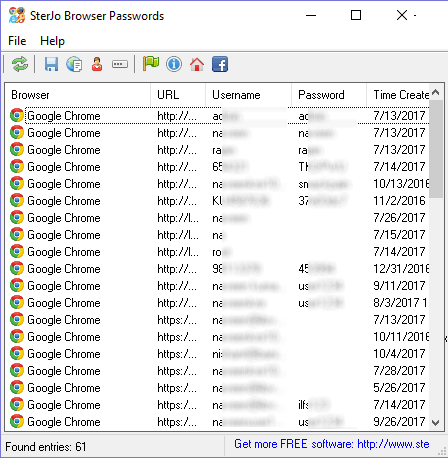
Task: Click the green flag language icon
Action: 151,64
